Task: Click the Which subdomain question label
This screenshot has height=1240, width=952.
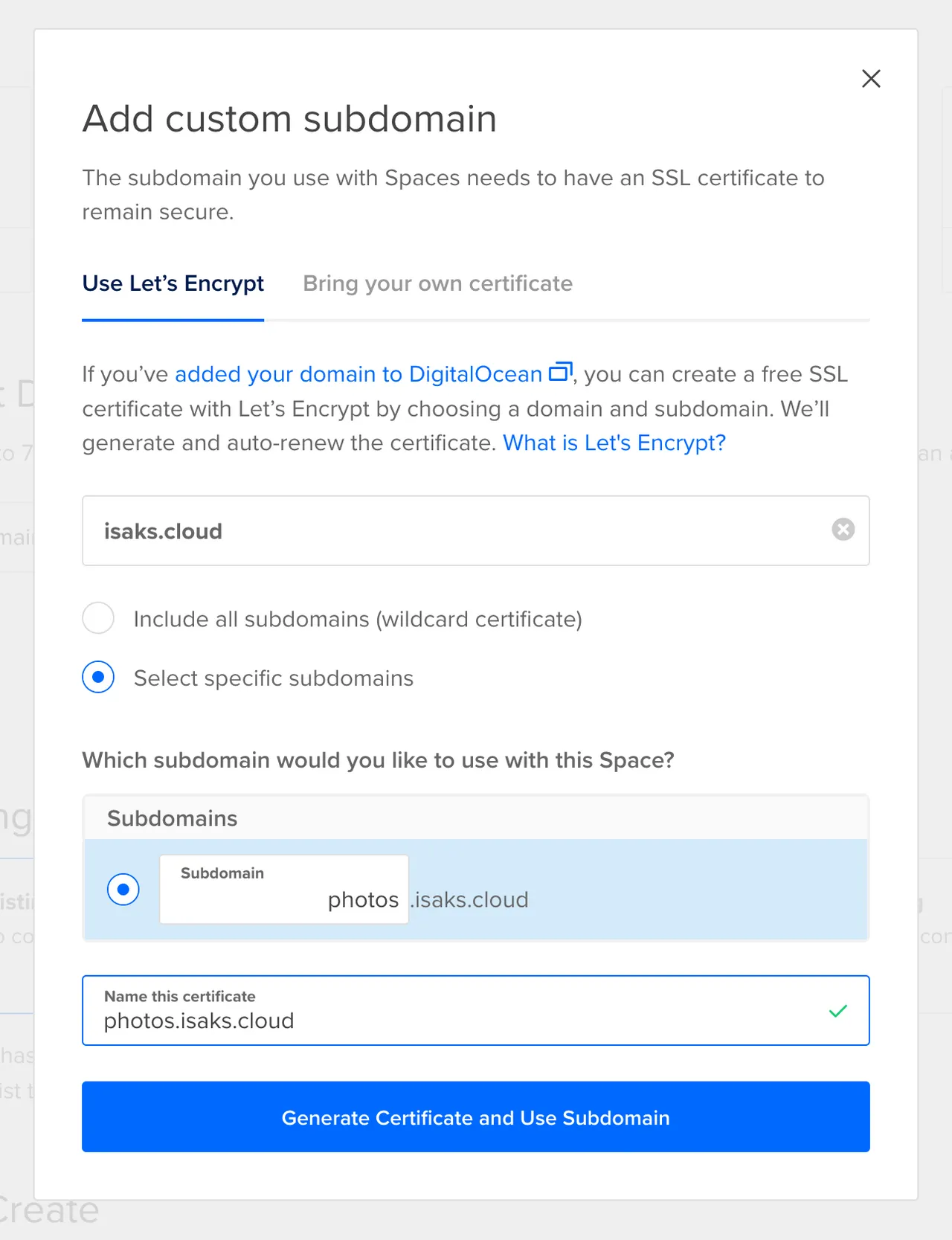Action: point(378,760)
